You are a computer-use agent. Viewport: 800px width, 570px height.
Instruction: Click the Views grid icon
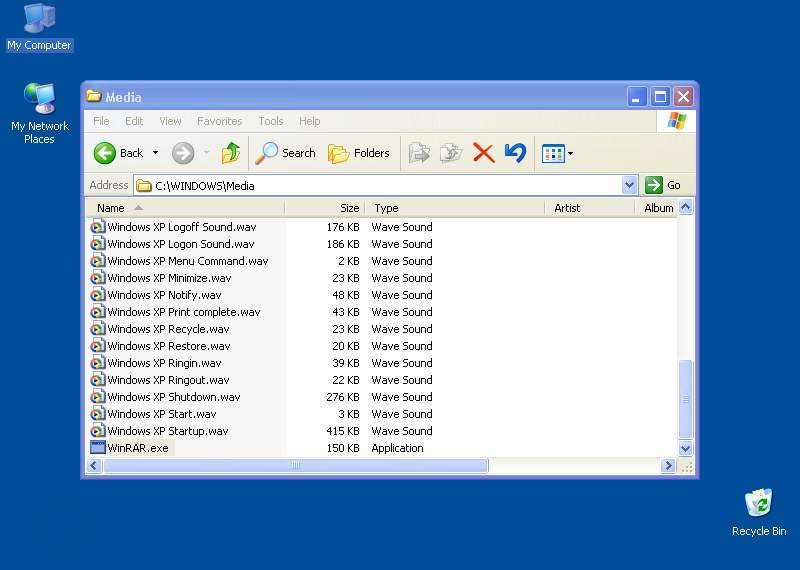pyautogui.click(x=553, y=153)
